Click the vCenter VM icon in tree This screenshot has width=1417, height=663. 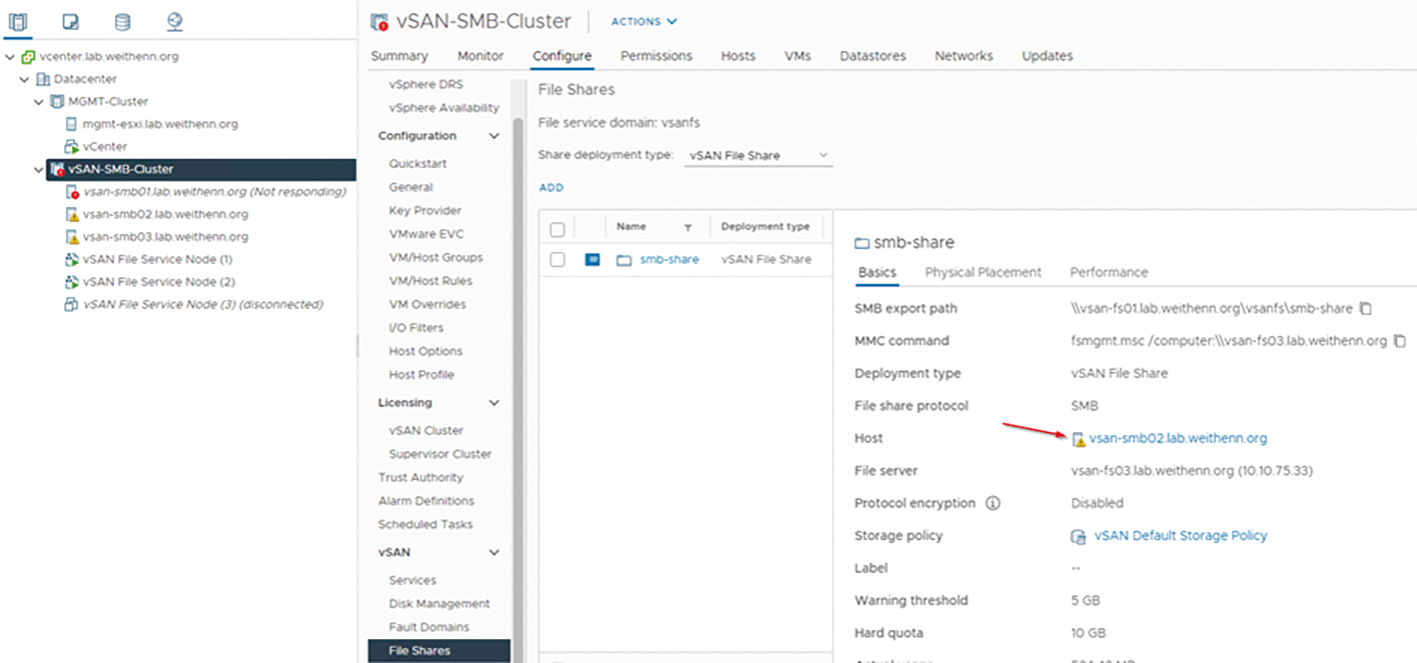pyautogui.click(x=71, y=147)
